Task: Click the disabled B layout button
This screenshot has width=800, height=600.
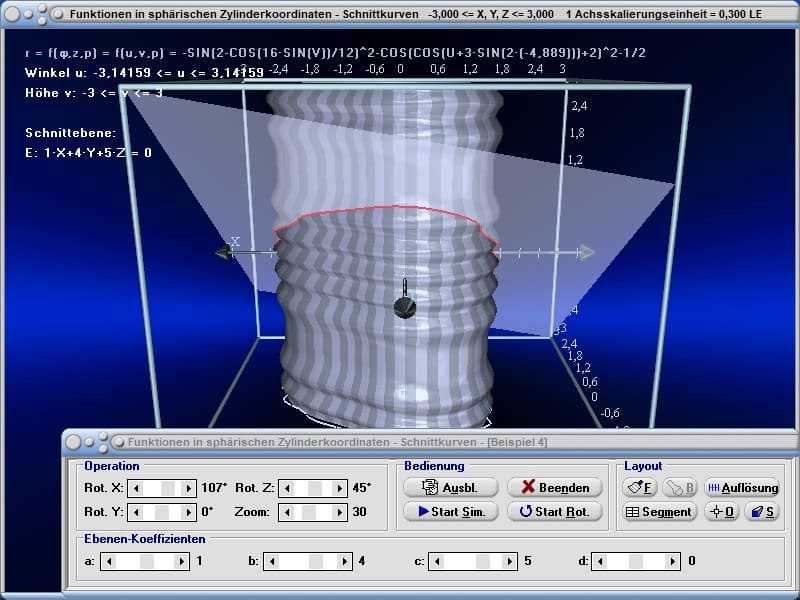Action: point(680,488)
